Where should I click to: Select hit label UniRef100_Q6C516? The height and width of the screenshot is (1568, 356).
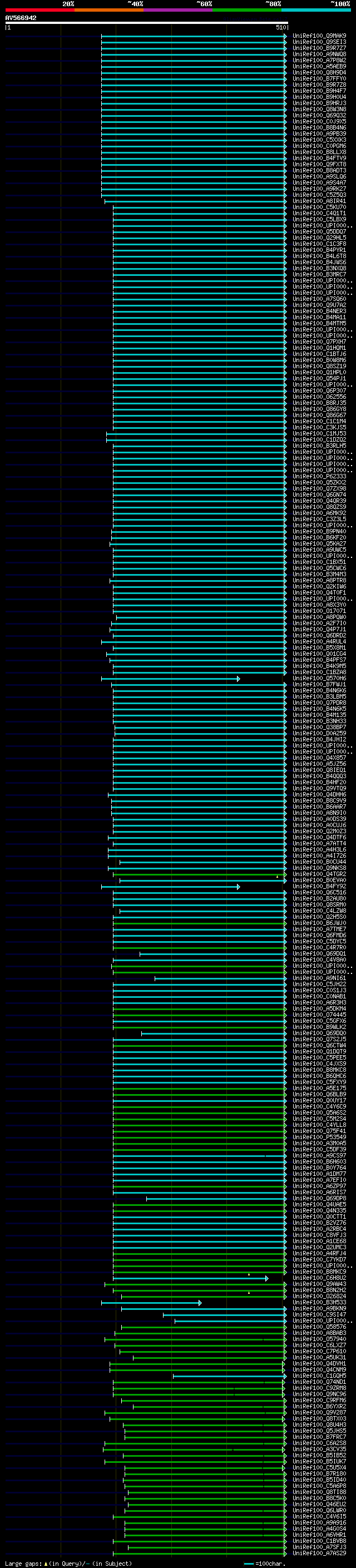[319, 892]
